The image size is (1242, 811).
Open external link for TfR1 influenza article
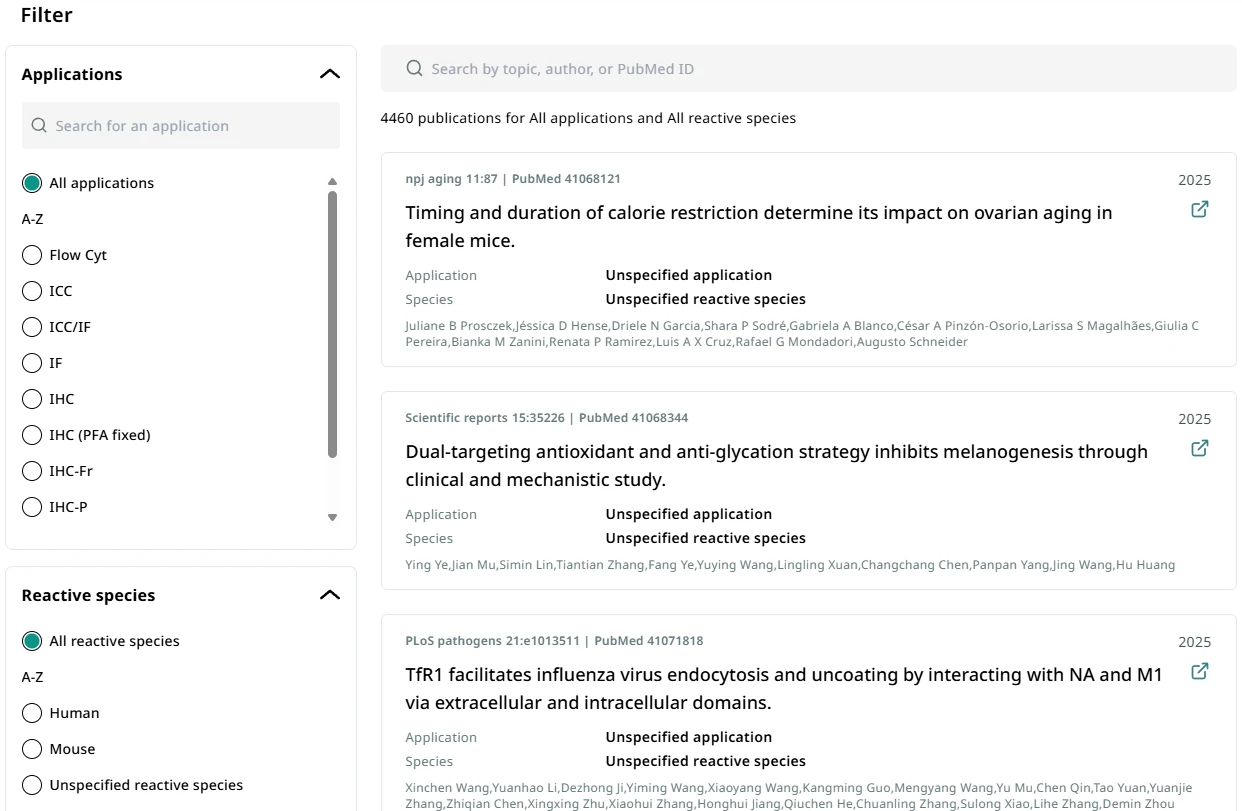[1199, 671]
